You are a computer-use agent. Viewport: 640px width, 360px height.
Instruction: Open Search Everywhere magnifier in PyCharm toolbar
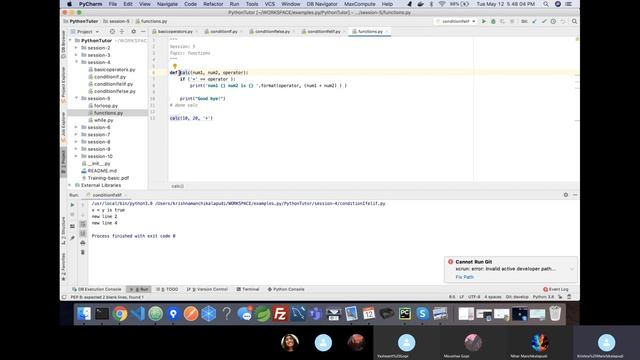(574, 21)
